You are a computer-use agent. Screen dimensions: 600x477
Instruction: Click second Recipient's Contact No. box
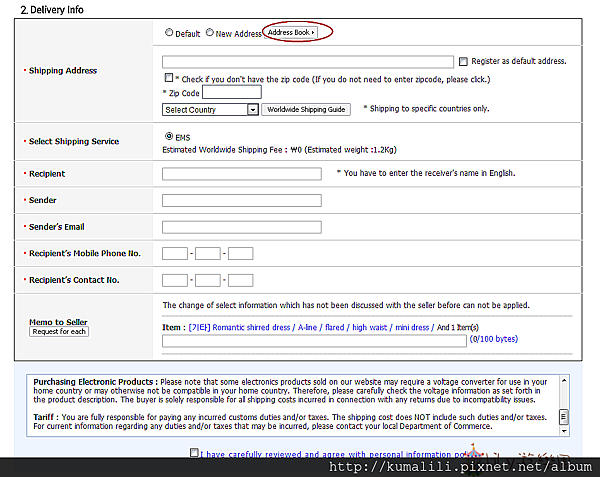(x=208, y=280)
